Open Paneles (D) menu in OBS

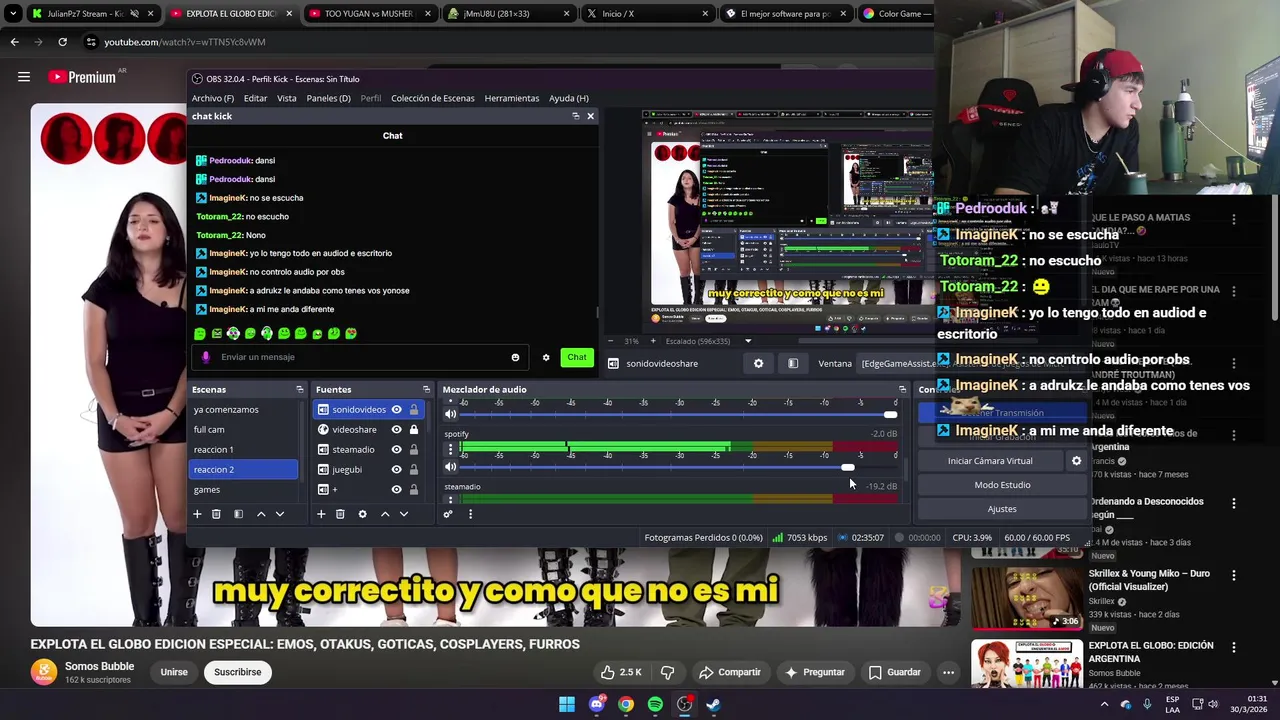point(328,98)
